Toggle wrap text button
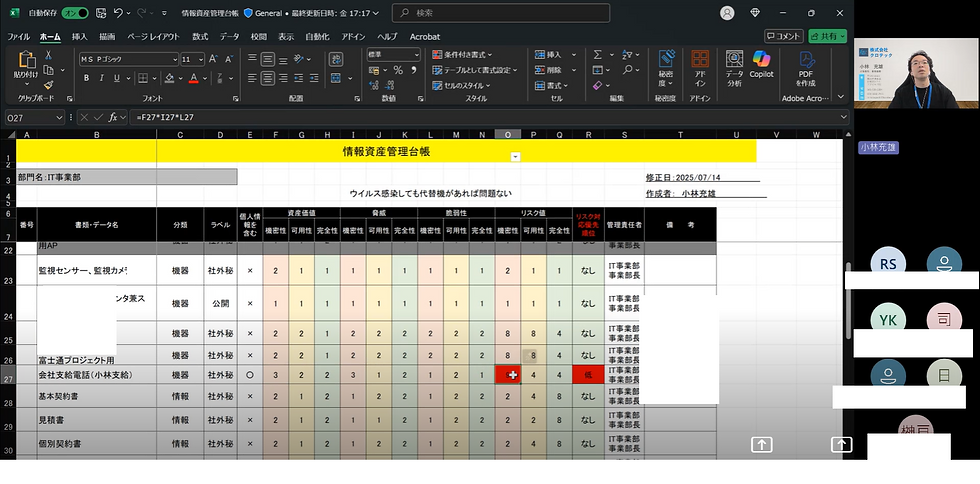 pyautogui.click(x=336, y=59)
